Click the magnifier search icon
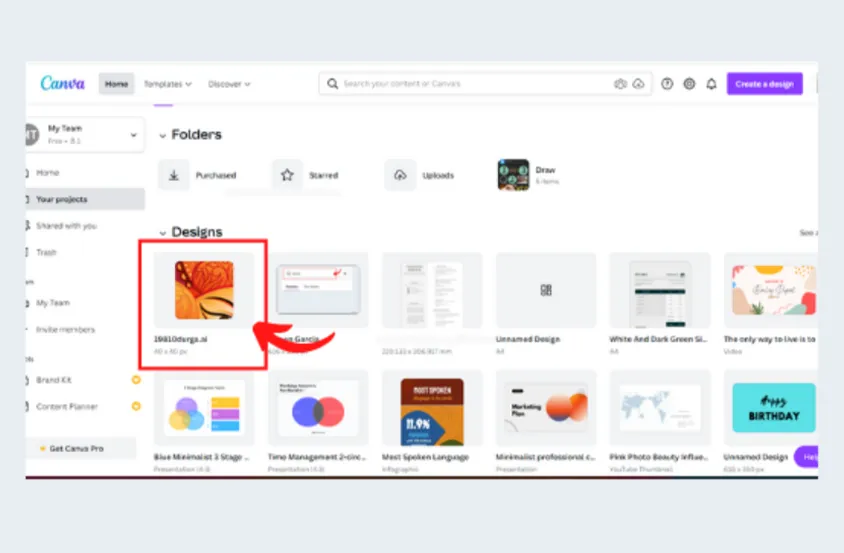Image resolution: width=844 pixels, height=553 pixels. point(333,83)
